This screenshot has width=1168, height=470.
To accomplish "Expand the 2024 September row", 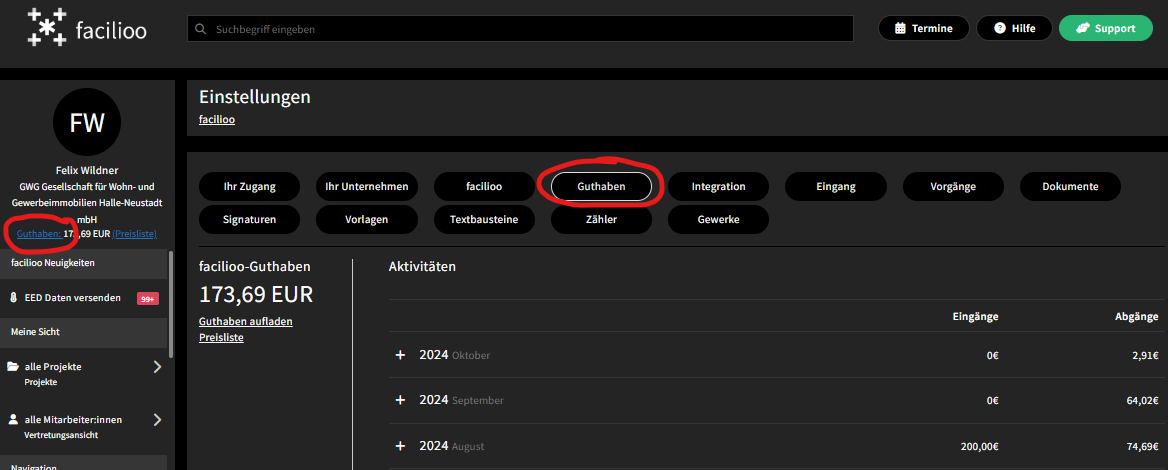I will [400, 400].
